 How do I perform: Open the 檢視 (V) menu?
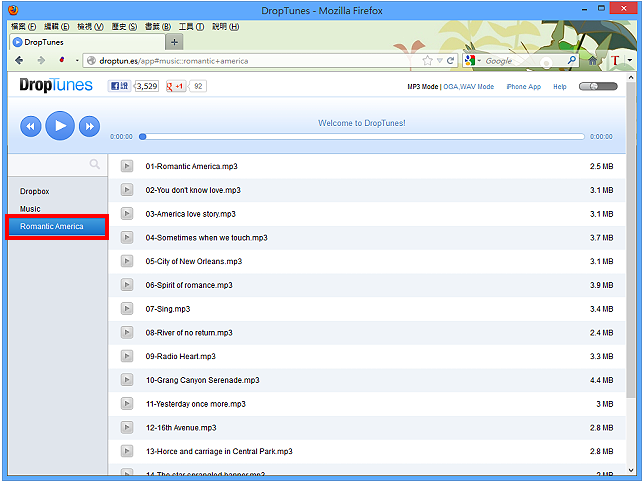pyautogui.click(x=90, y=27)
